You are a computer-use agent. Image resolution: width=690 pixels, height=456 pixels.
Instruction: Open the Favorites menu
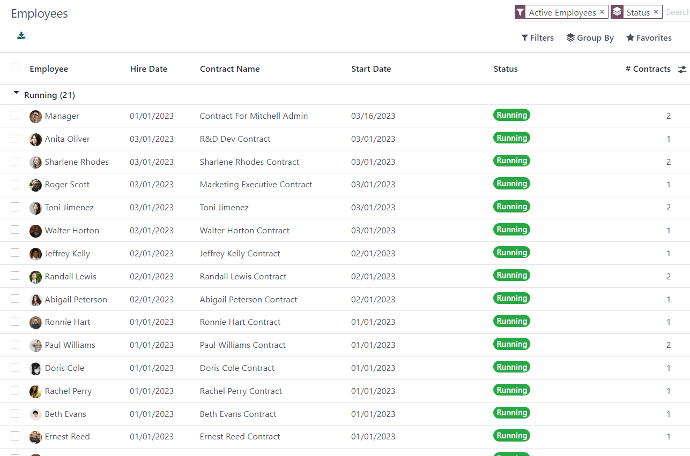(649, 38)
